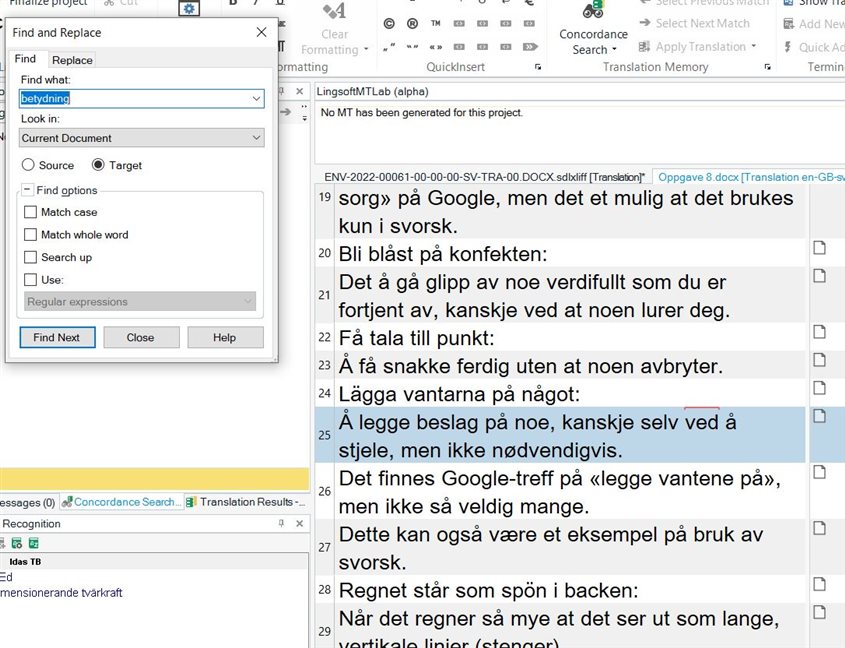
Task: Open the Translation Memory group dialog launcher
Action: (767, 67)
